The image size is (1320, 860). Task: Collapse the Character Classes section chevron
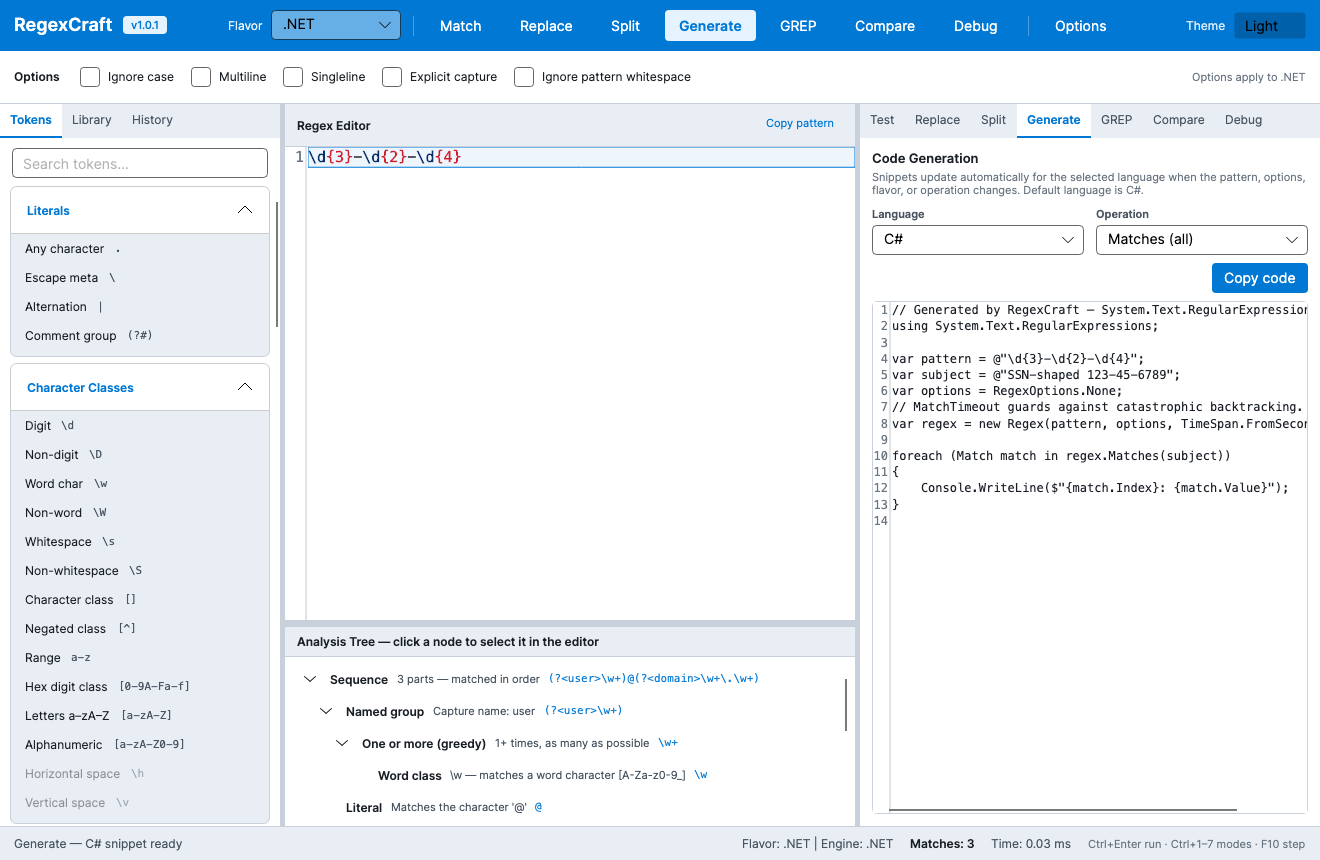[245, 388]
